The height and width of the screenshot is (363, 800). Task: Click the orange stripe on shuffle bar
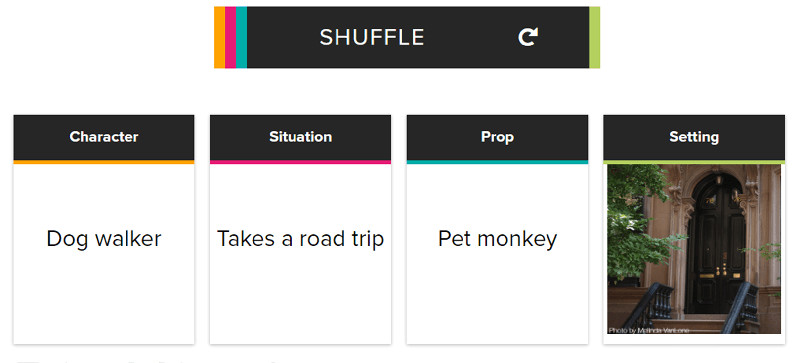pyautogui.click(x=219, y=37)
